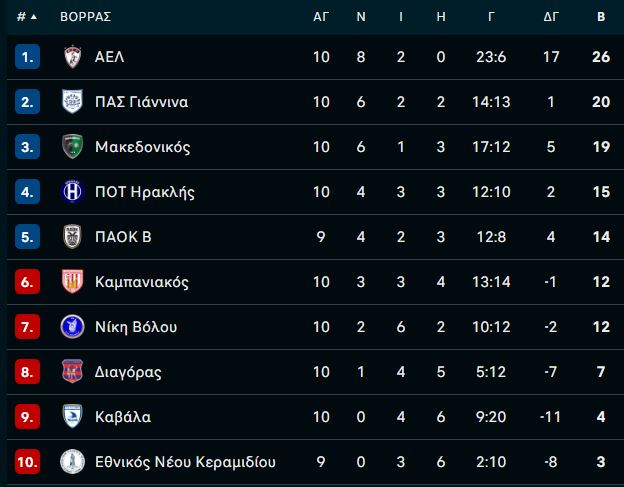Click the Νίκη Βόλου round blue logo
The width and height of the screenshot is (624, 487).
click(x=72, y=326)
